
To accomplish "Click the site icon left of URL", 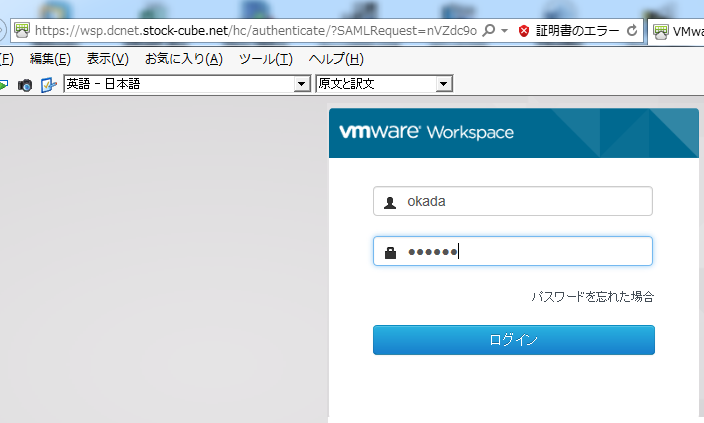I will 21,31.
